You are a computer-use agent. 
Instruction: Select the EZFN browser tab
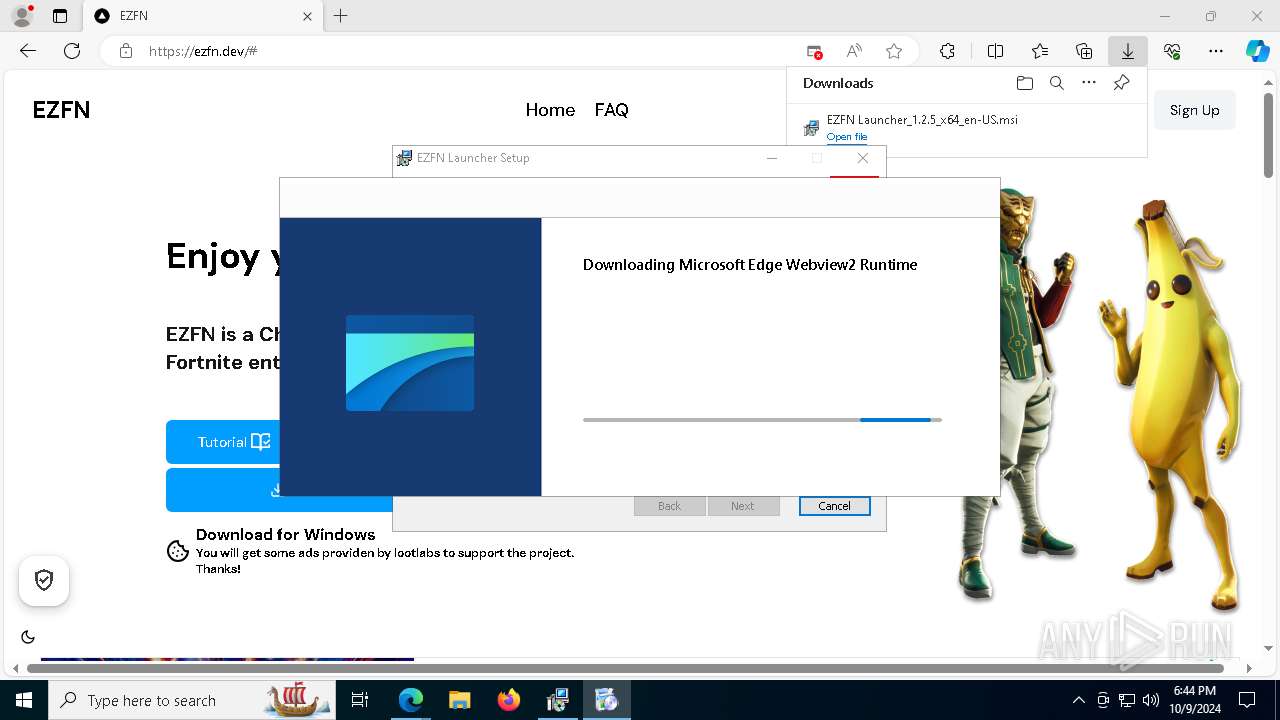[204, 16]
